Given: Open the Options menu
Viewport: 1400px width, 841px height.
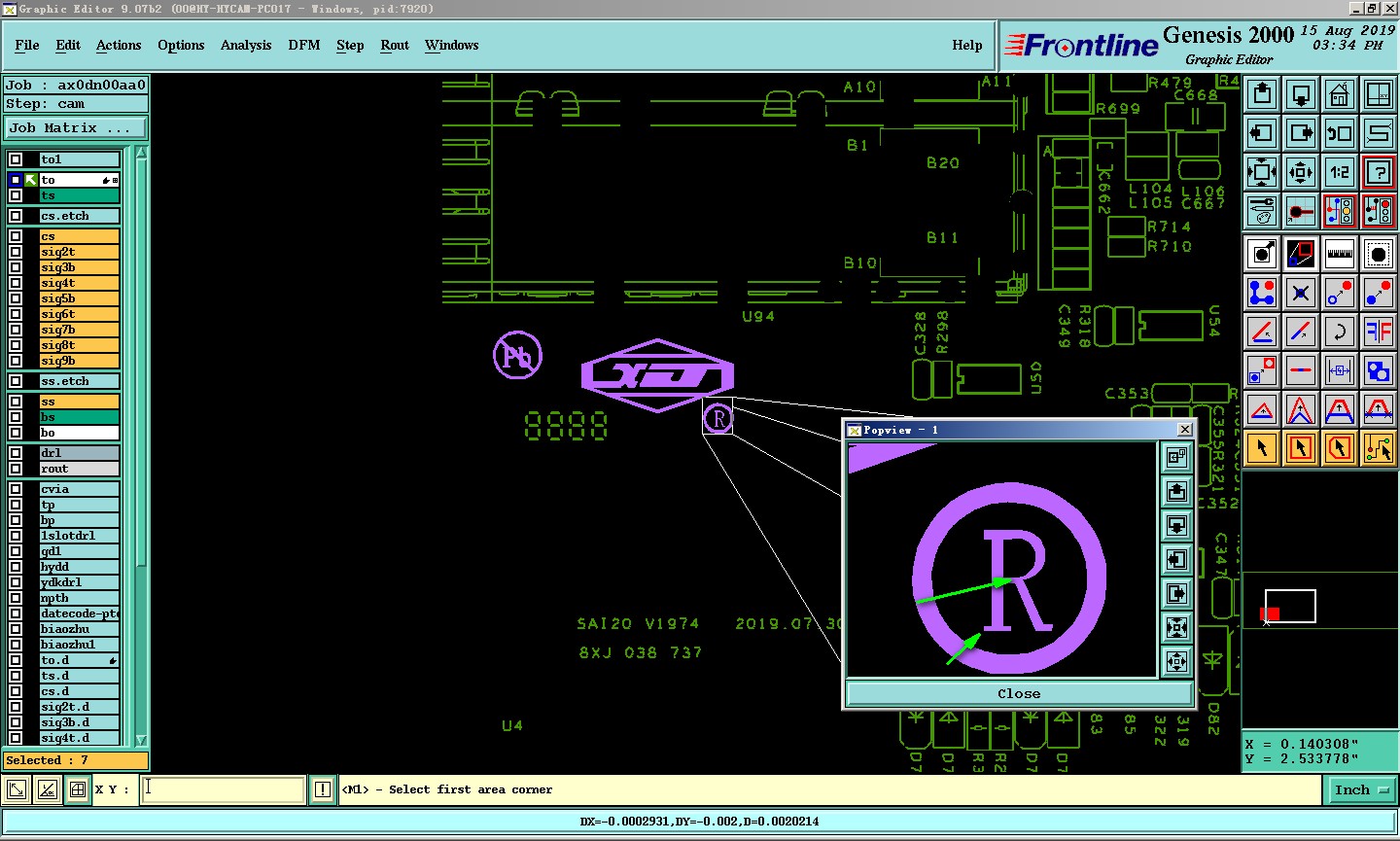Looking at the screenshot, I should point(181,45).
